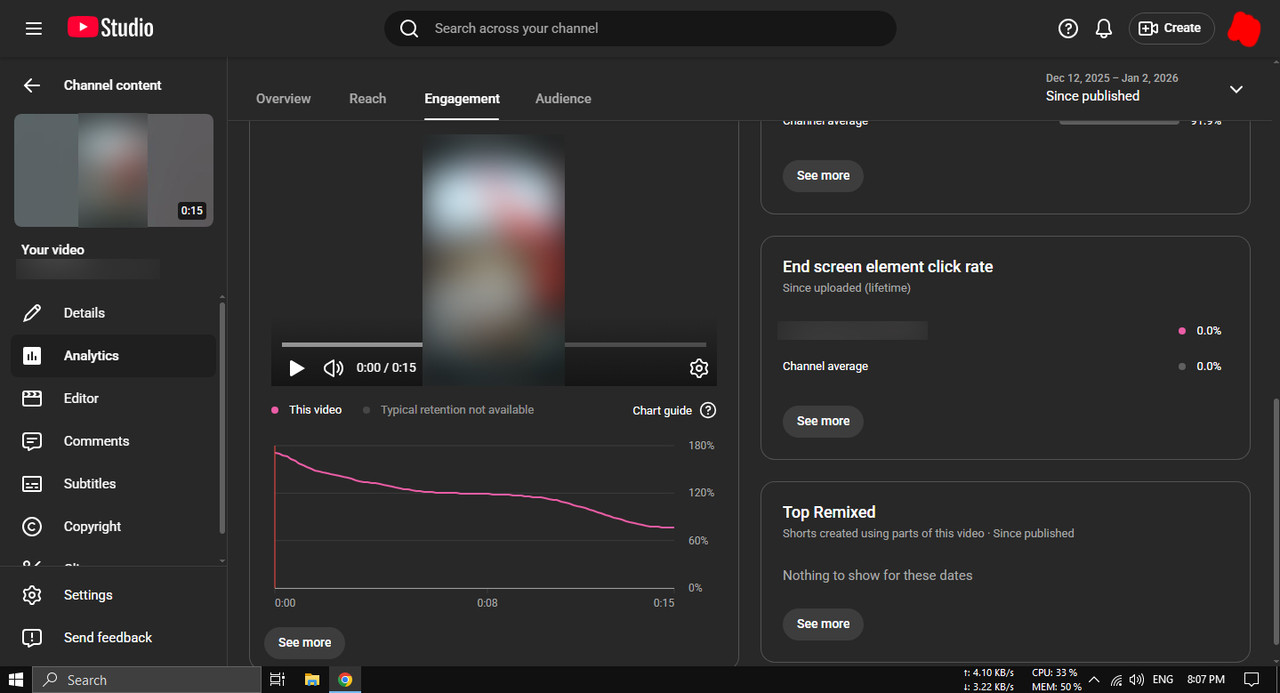The height and width of the screenshot is (693, 1280).
Task: Open Settings in the sidebar
Action: [114, 595]
